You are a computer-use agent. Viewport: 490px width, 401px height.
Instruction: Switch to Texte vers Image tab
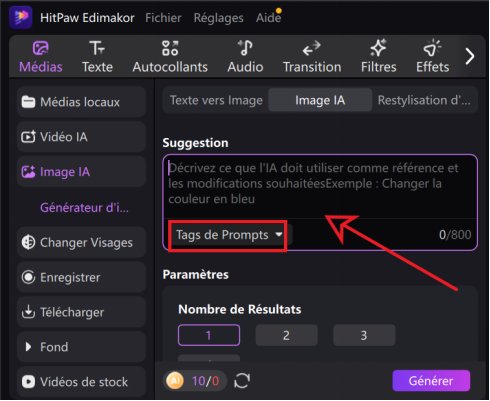pos(216,100)
